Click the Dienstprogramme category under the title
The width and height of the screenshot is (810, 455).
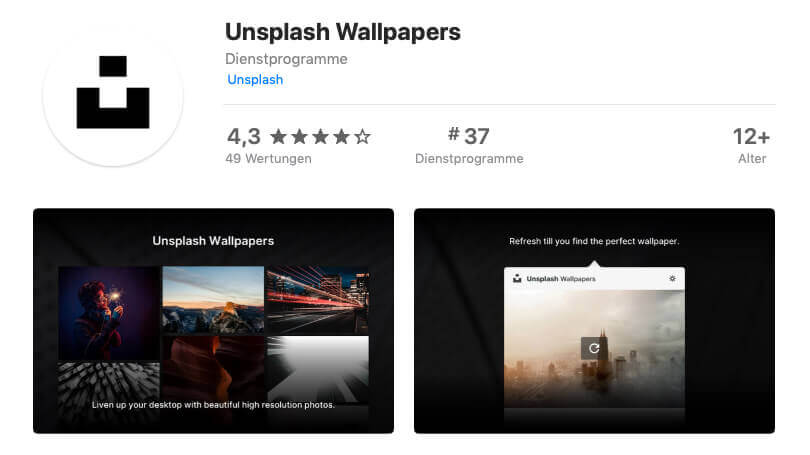pos(286,59)
